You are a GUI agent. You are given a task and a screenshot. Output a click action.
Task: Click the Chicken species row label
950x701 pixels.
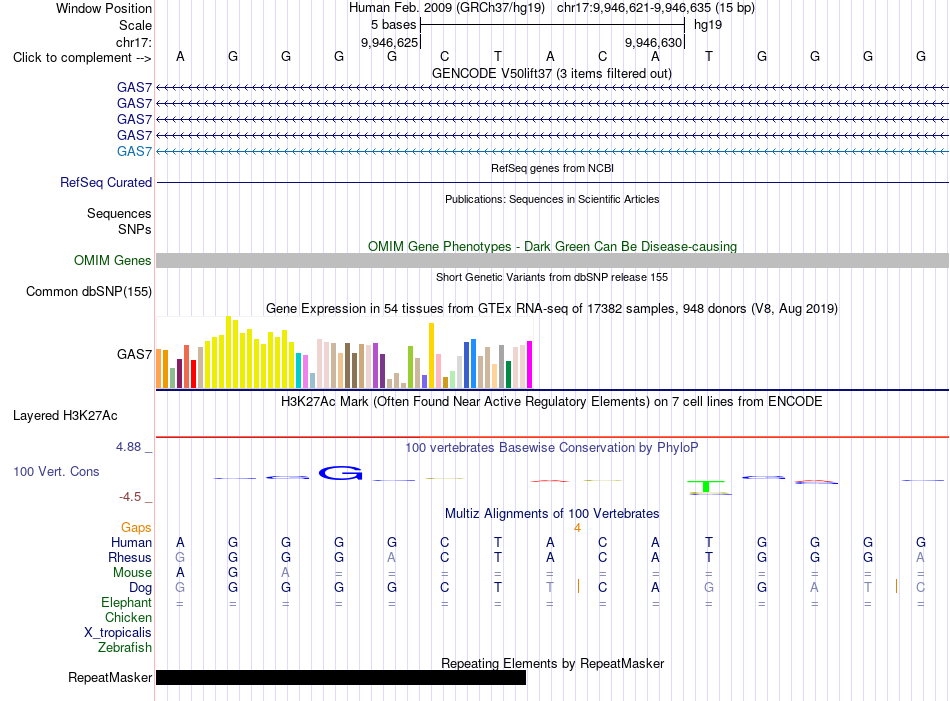(128, 617)
